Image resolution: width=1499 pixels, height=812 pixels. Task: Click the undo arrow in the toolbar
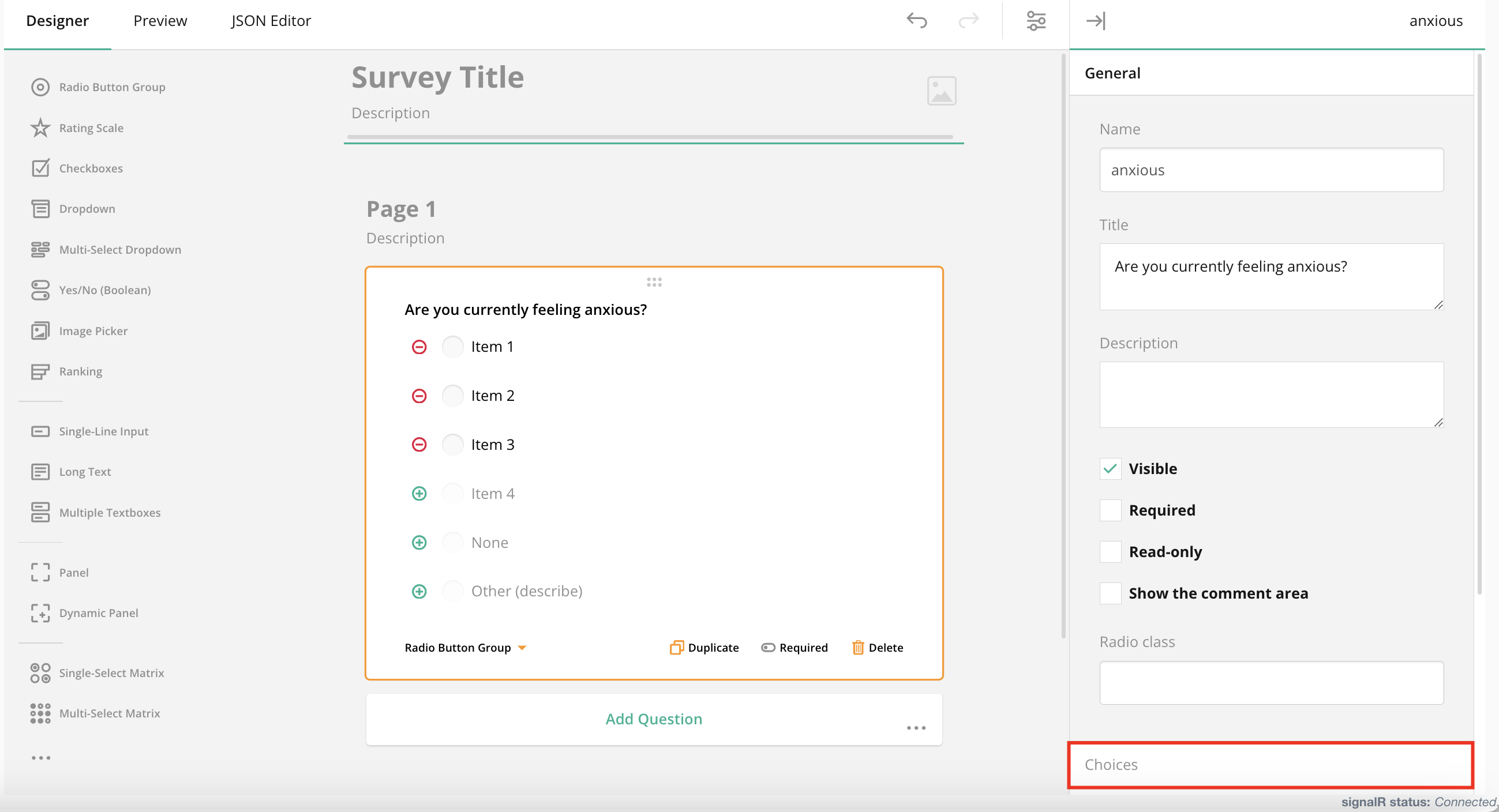(x=916, y=20)
